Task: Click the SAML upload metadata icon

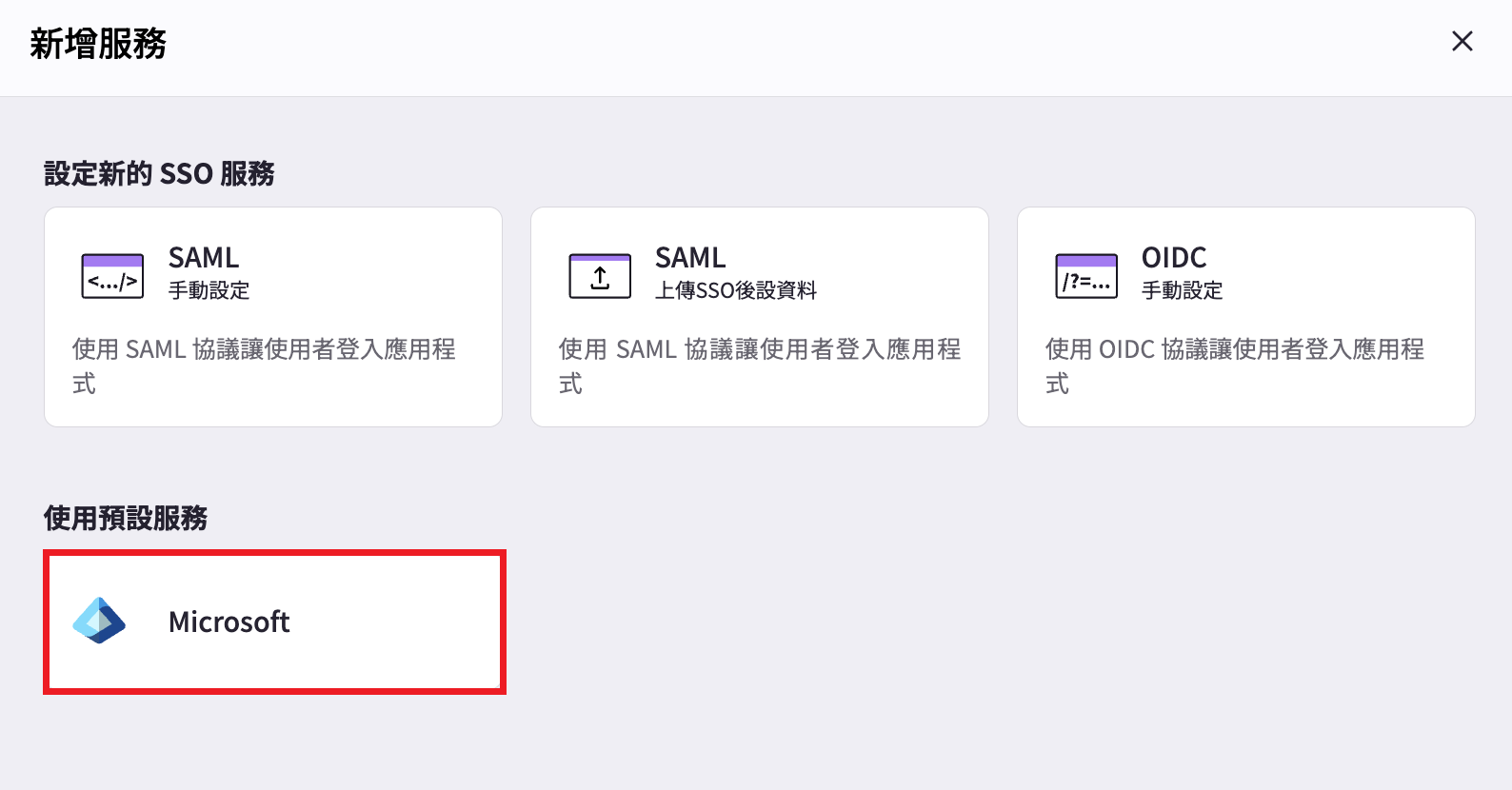Action: pyautogui.click(x=600, y=276)
